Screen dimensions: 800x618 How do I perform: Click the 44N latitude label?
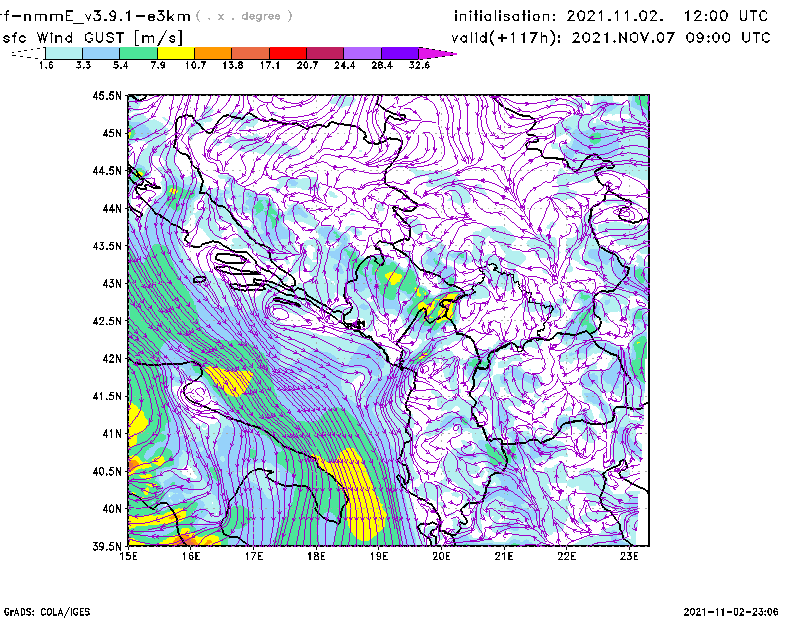coord(112,208)
